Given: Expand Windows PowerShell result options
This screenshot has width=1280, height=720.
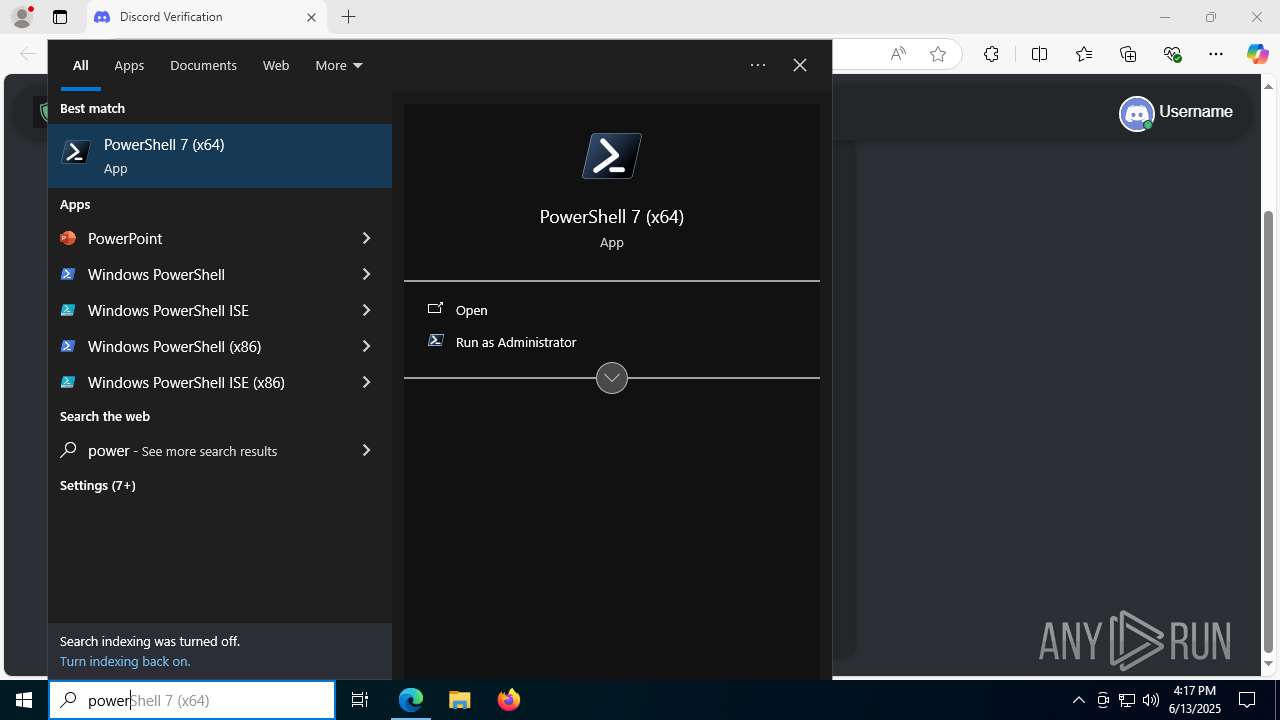Looking at the screenshot, I should tap(366, 274).
